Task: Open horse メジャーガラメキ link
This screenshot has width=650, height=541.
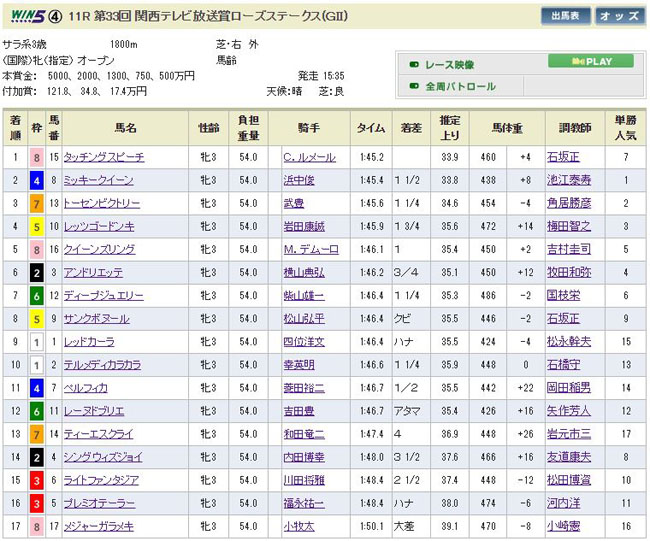Action: coord(98,526)
